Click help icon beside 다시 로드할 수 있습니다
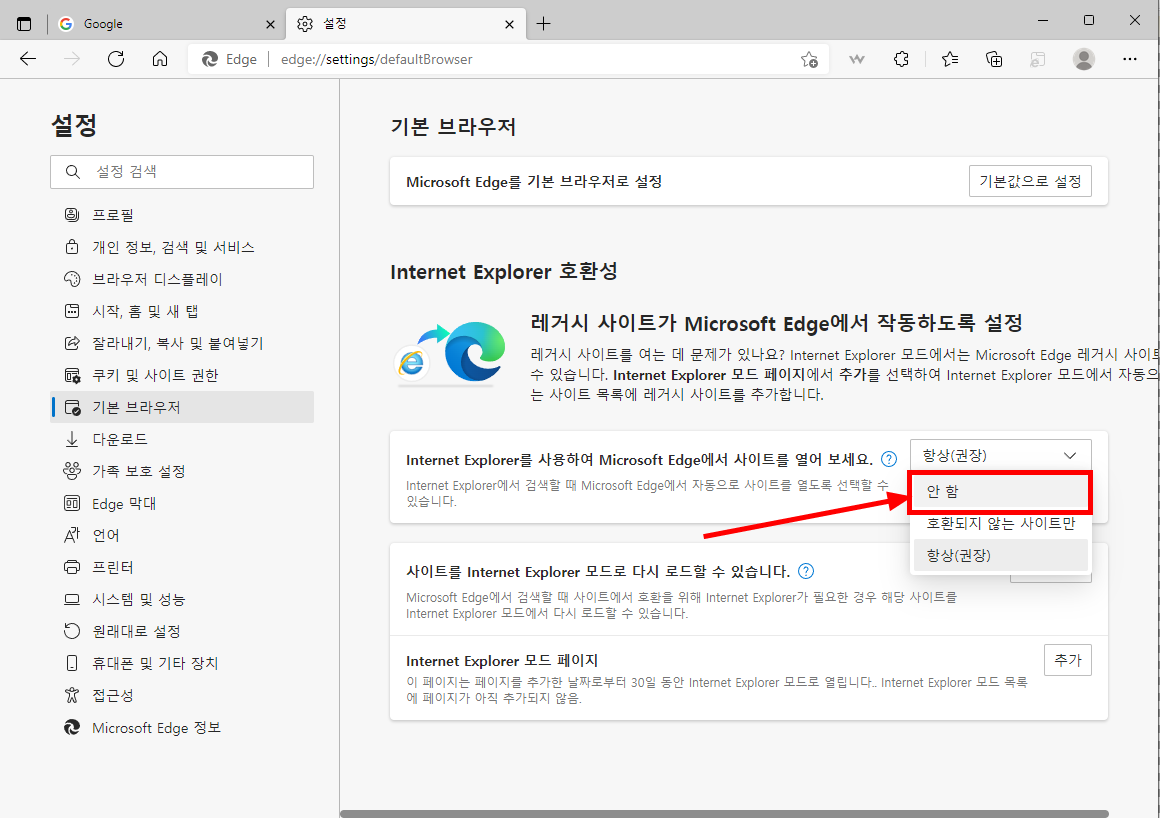Image resolution: width=1160 pixels, height=818 pixels. coord(806,571)
